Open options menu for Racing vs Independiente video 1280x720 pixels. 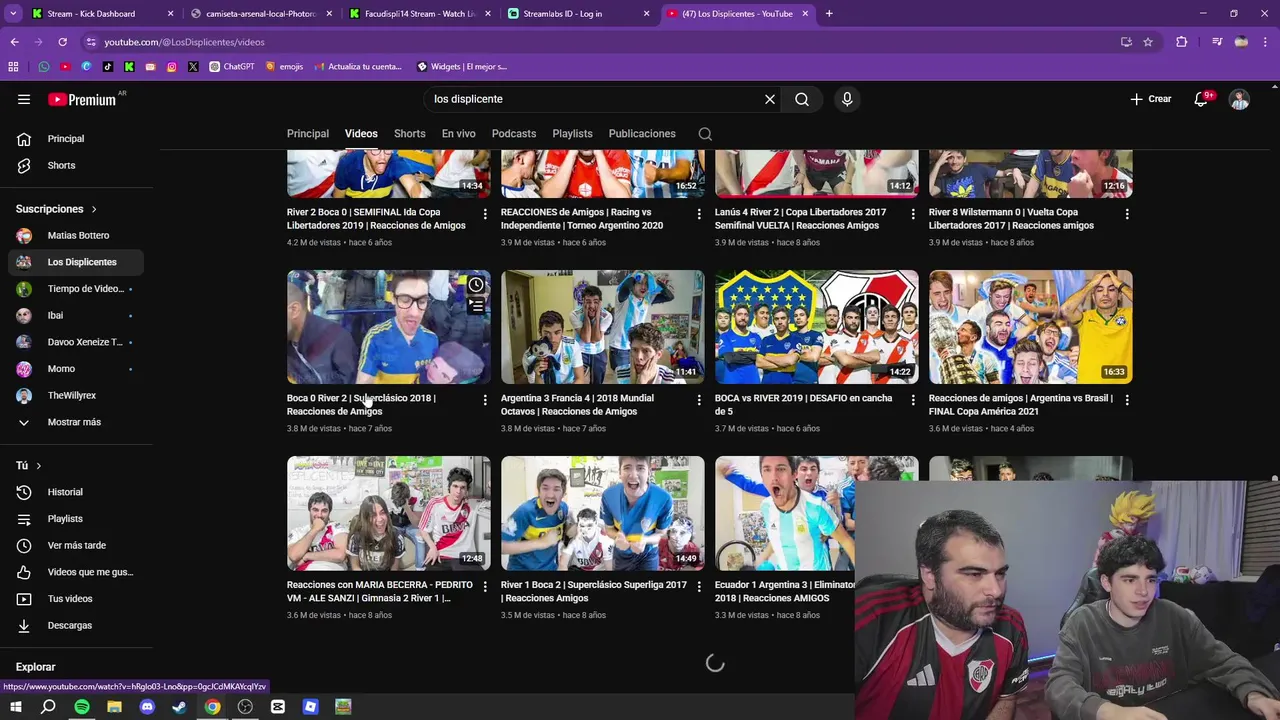(699, 214)
